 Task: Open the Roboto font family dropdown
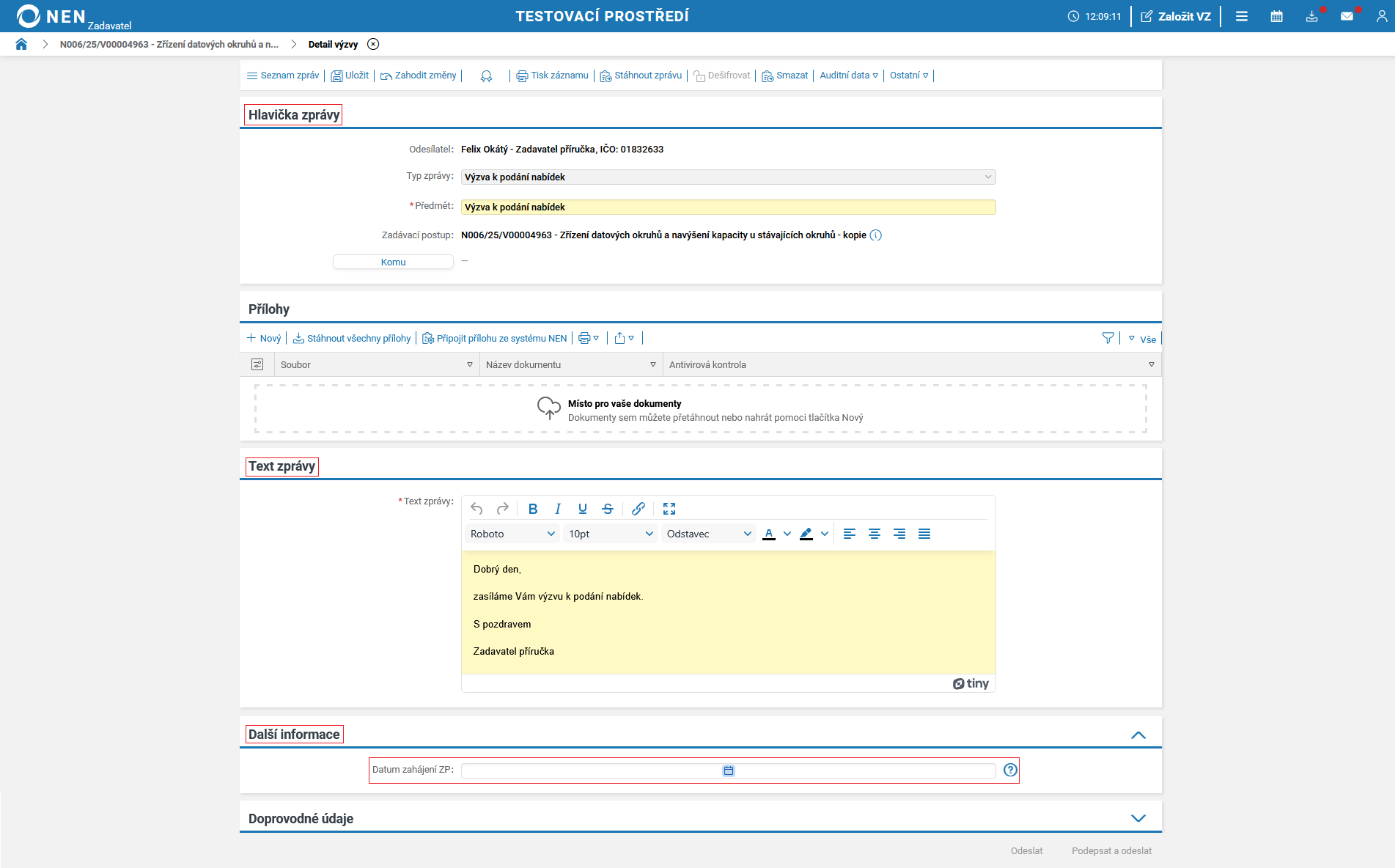(512, 534)
